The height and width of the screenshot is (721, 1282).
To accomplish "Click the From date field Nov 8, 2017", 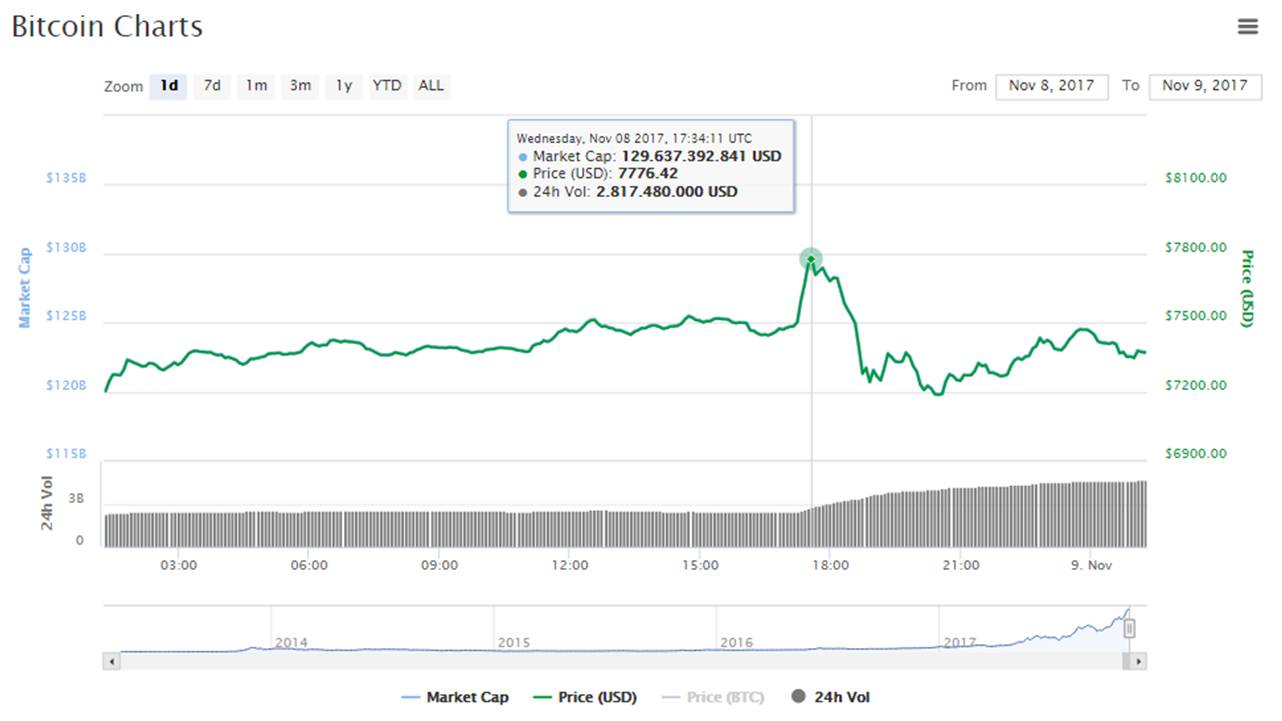I will 1051,86.
